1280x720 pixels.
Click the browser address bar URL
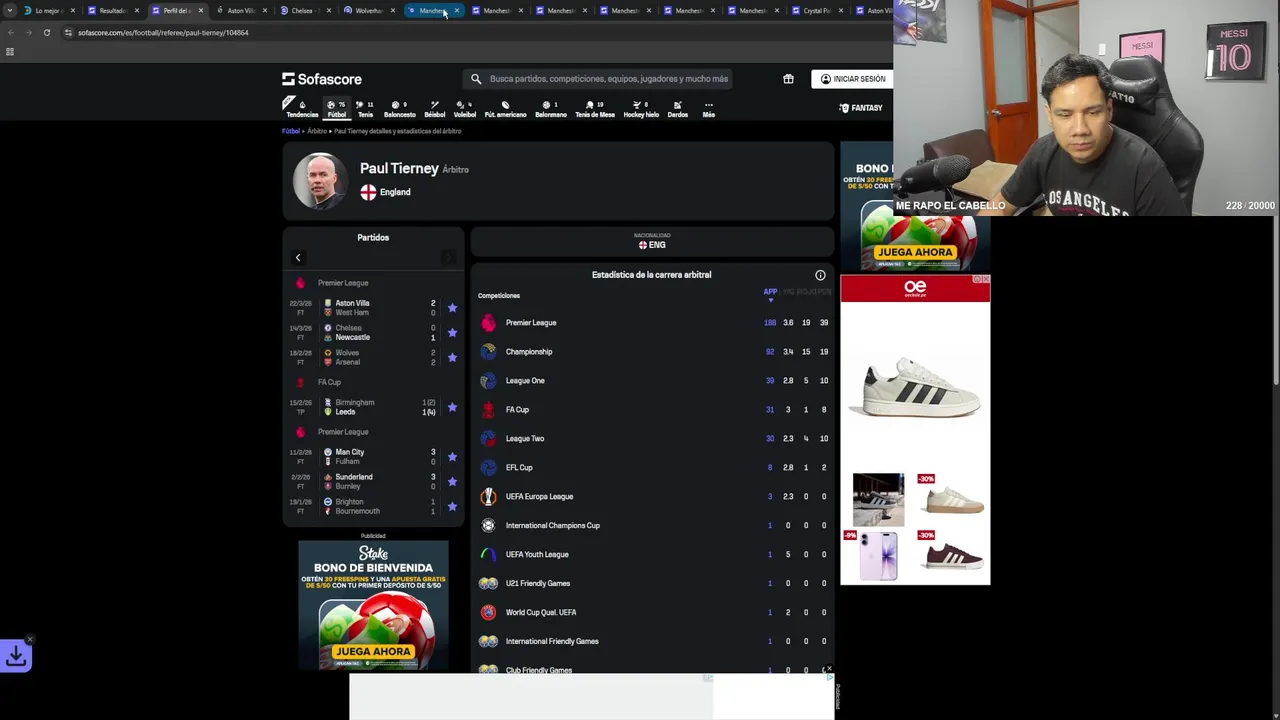pos(163,32)
